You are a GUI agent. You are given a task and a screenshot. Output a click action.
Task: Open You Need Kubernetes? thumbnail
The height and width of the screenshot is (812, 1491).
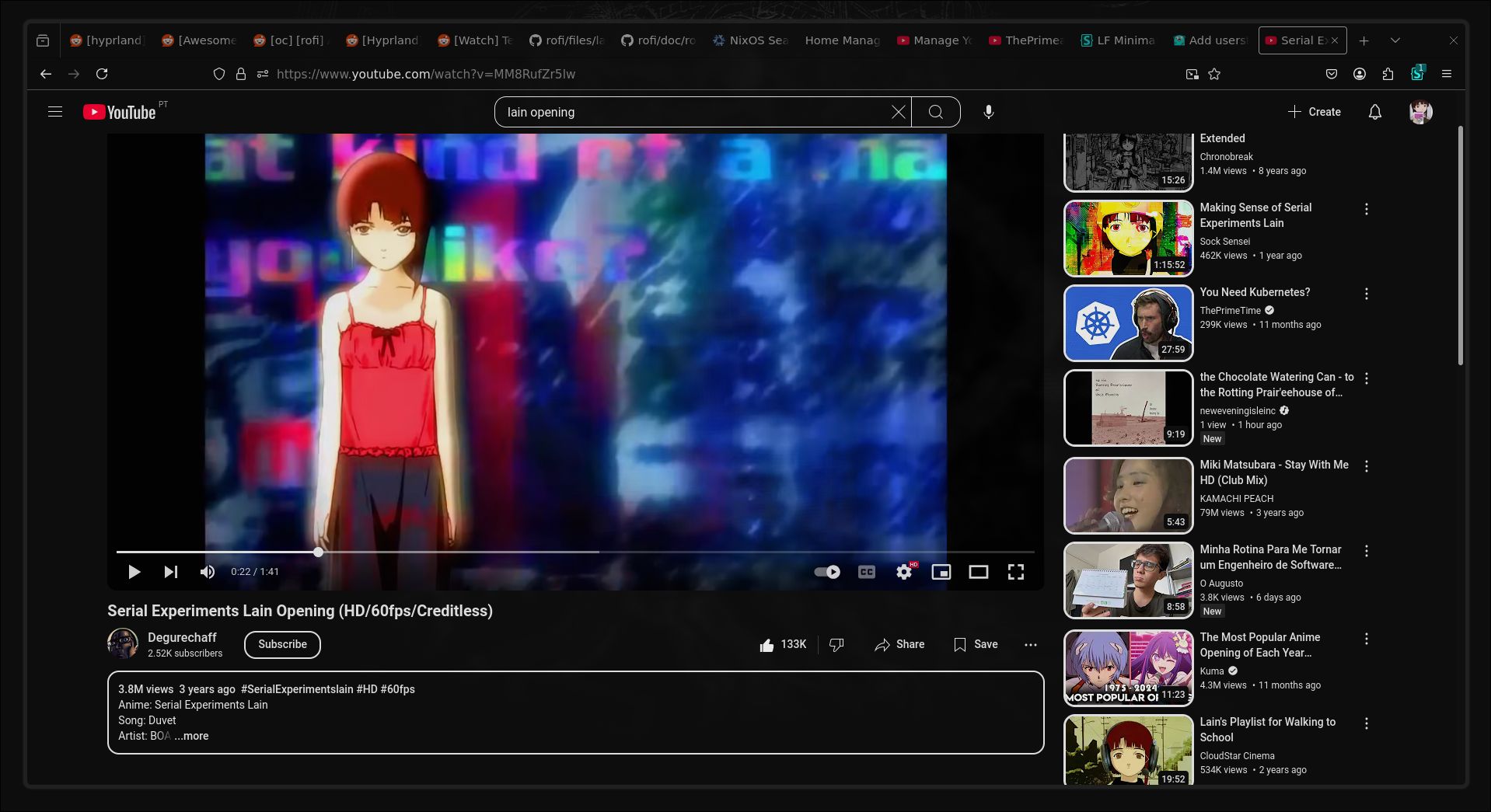(1128, 323)
